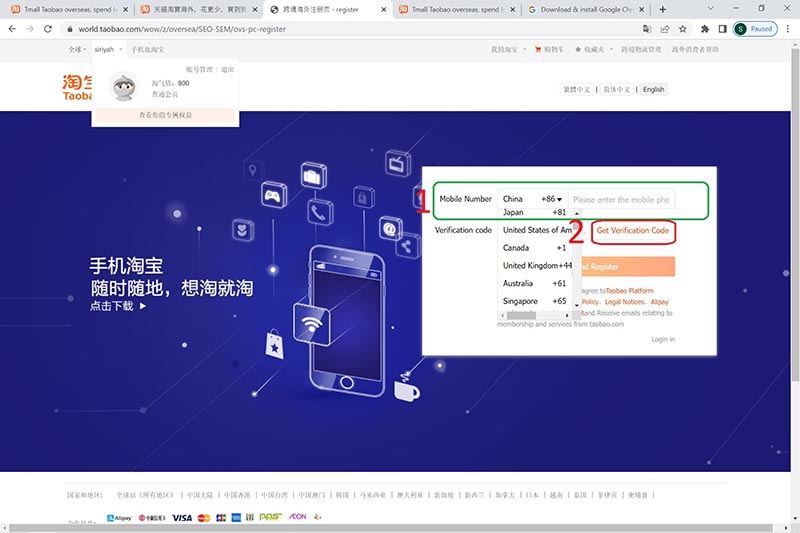The width and height of the screenshot is (800, 533).
Task: Click the page vertical scrollbar
Action: 795,214
